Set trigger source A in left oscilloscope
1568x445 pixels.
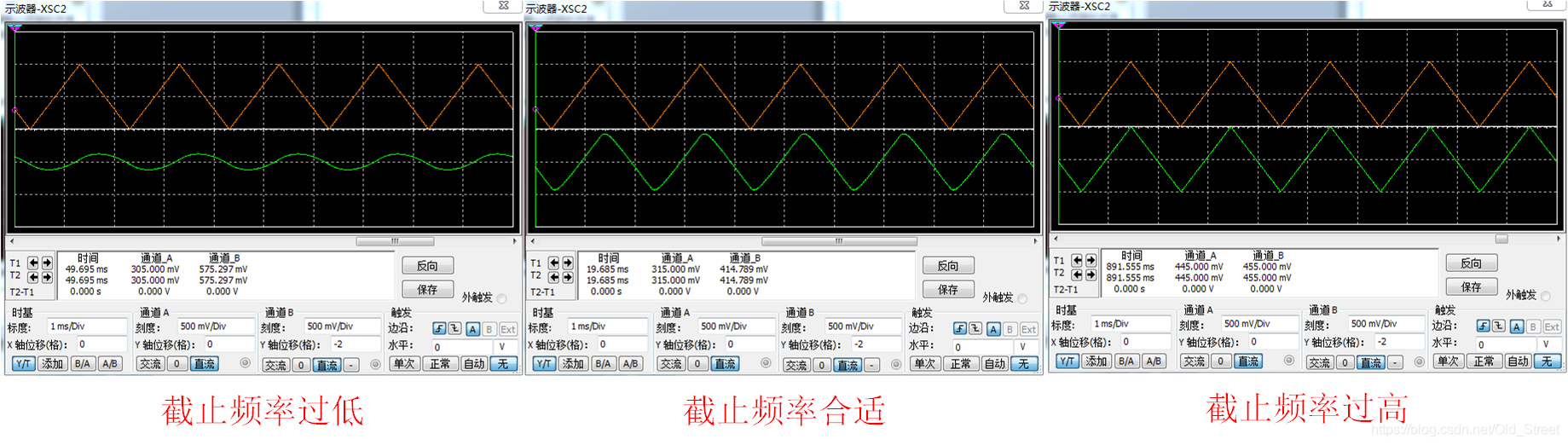tap(473, 328)
